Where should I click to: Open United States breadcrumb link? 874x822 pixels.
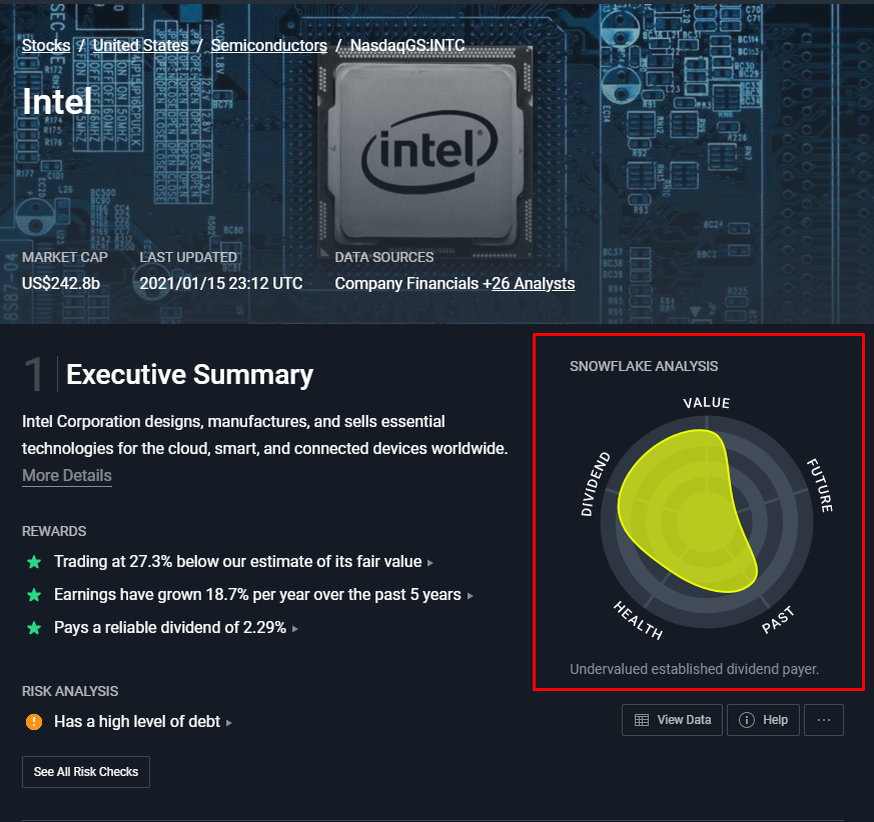[x=140, y=46]
